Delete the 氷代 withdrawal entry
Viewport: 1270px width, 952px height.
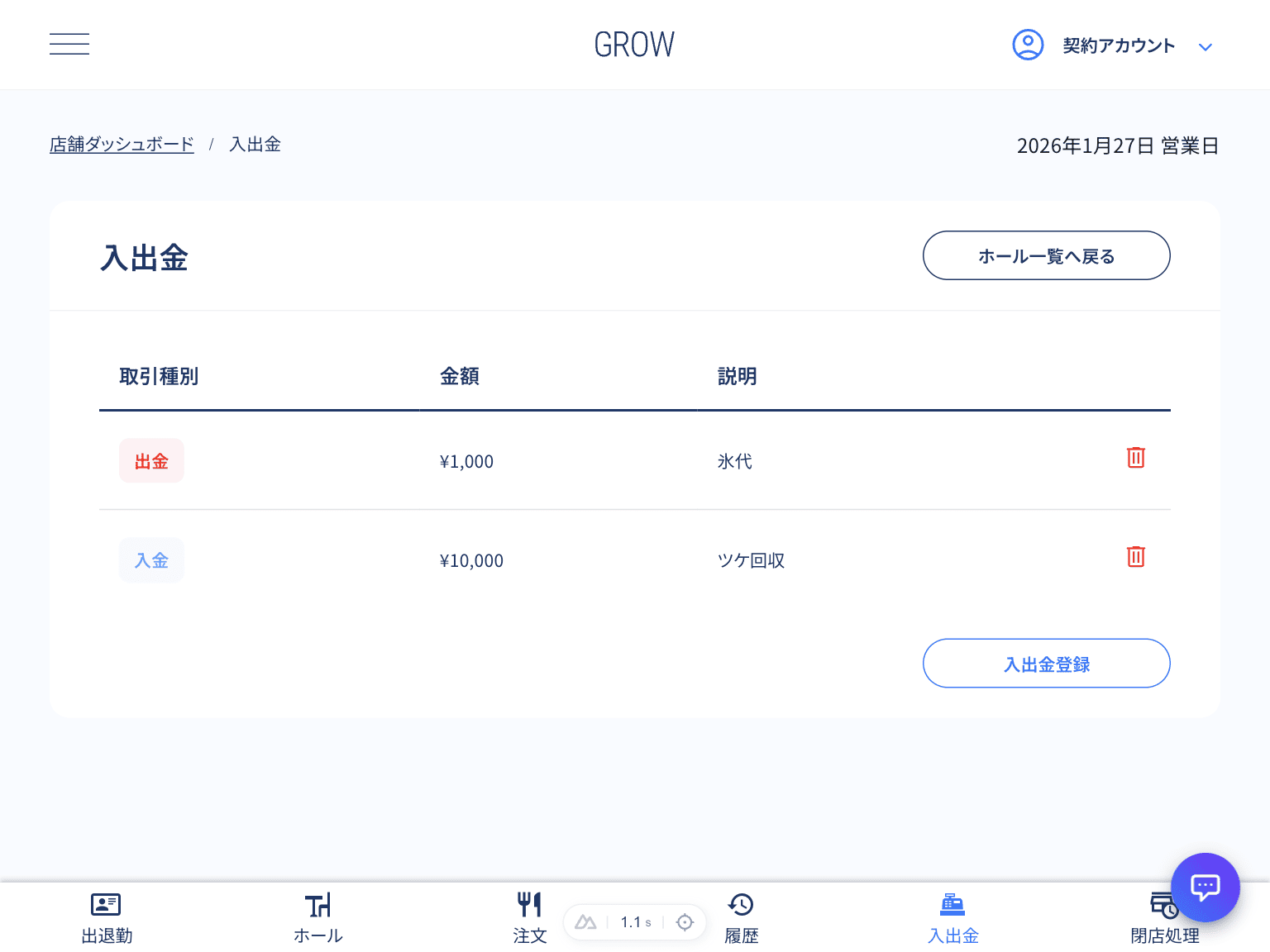click(1135, 458)
